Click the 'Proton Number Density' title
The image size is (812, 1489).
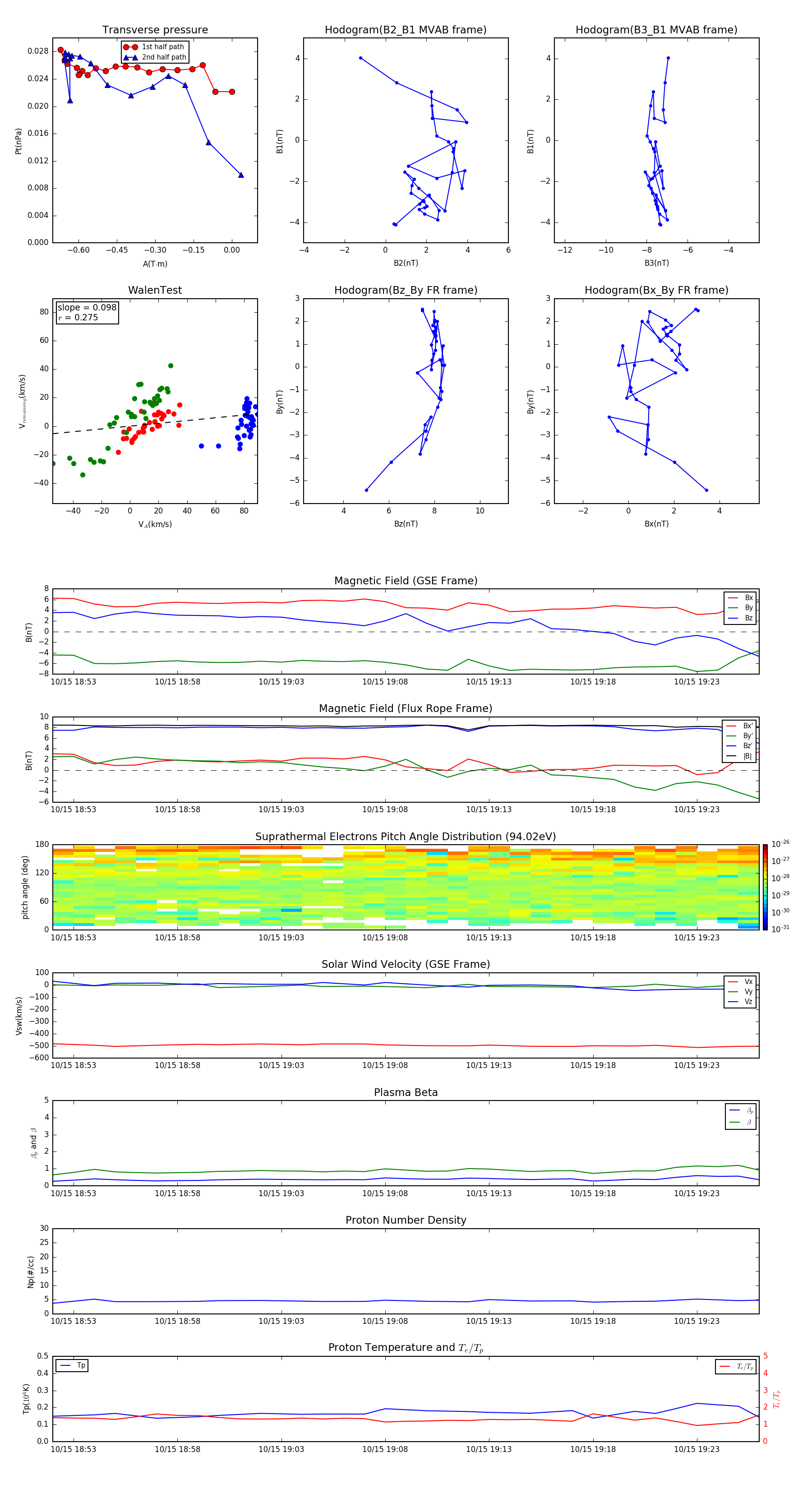pos(406,1220)
